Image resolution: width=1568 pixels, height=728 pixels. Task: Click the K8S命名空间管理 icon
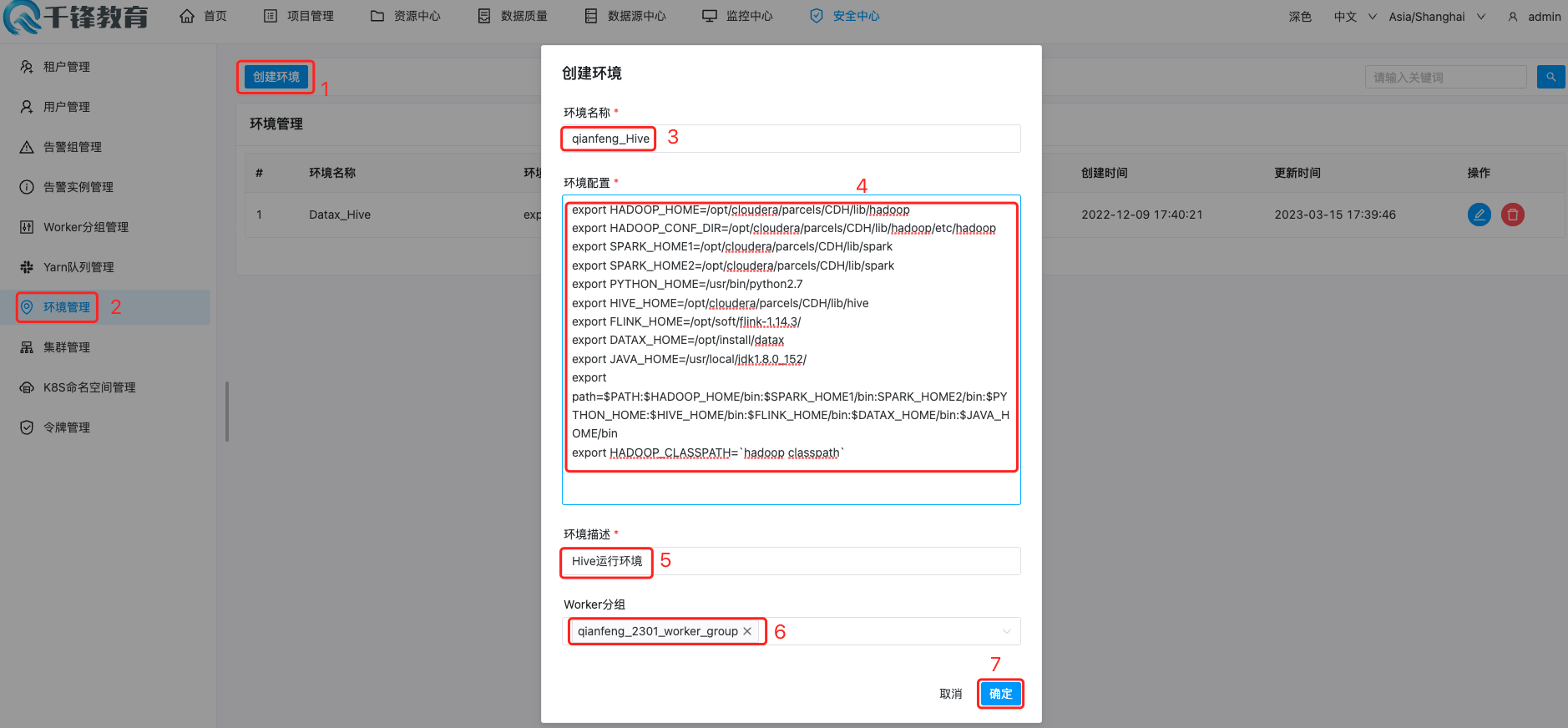pos(27,387)
